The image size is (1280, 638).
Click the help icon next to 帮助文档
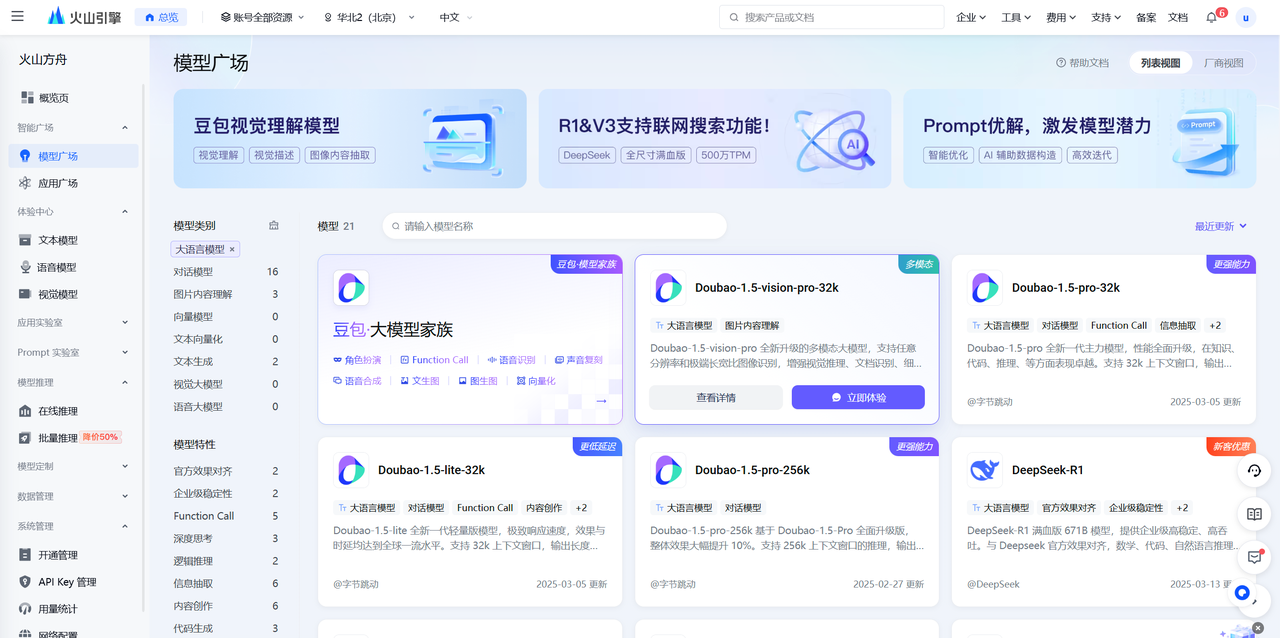tap(1061, 63)
